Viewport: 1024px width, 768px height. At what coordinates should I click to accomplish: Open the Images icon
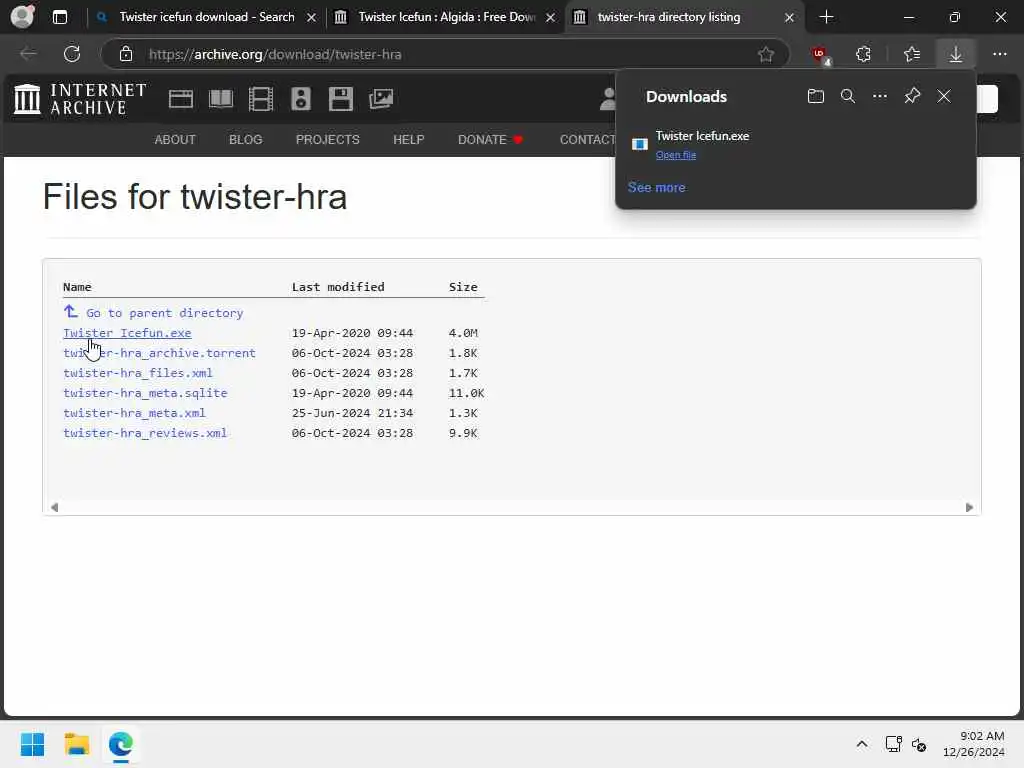381,99
